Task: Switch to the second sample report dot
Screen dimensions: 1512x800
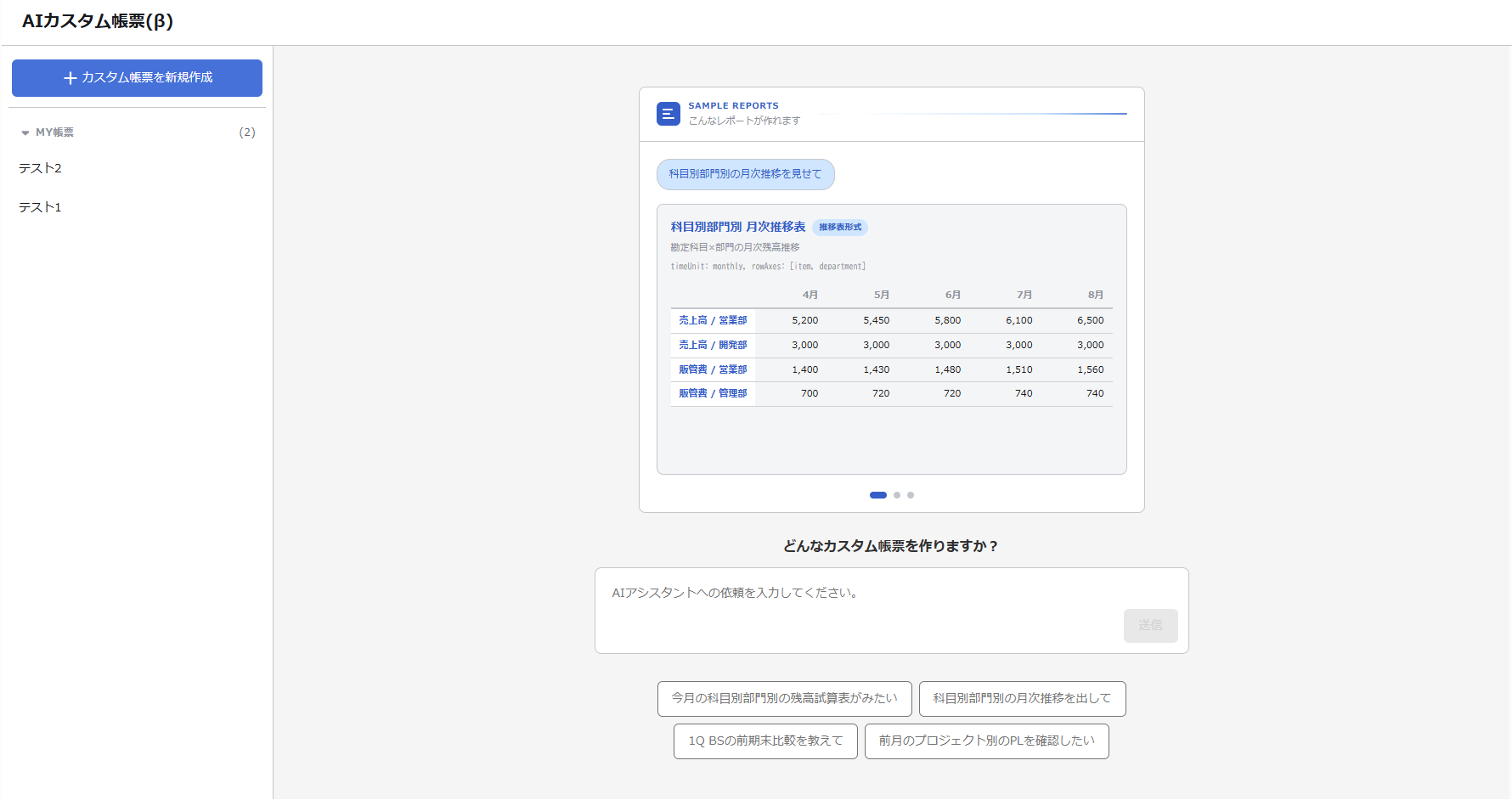Action: [x=897, y=495]
